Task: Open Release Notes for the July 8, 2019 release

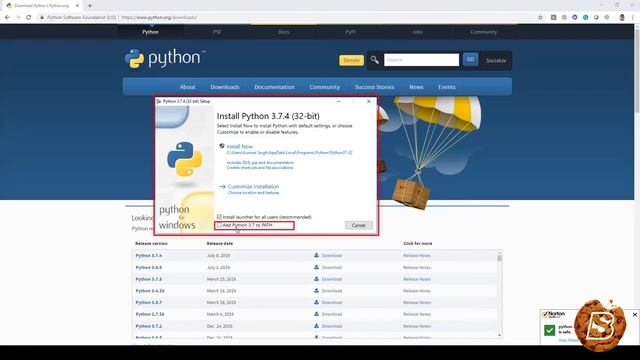Action: [417, 256]
